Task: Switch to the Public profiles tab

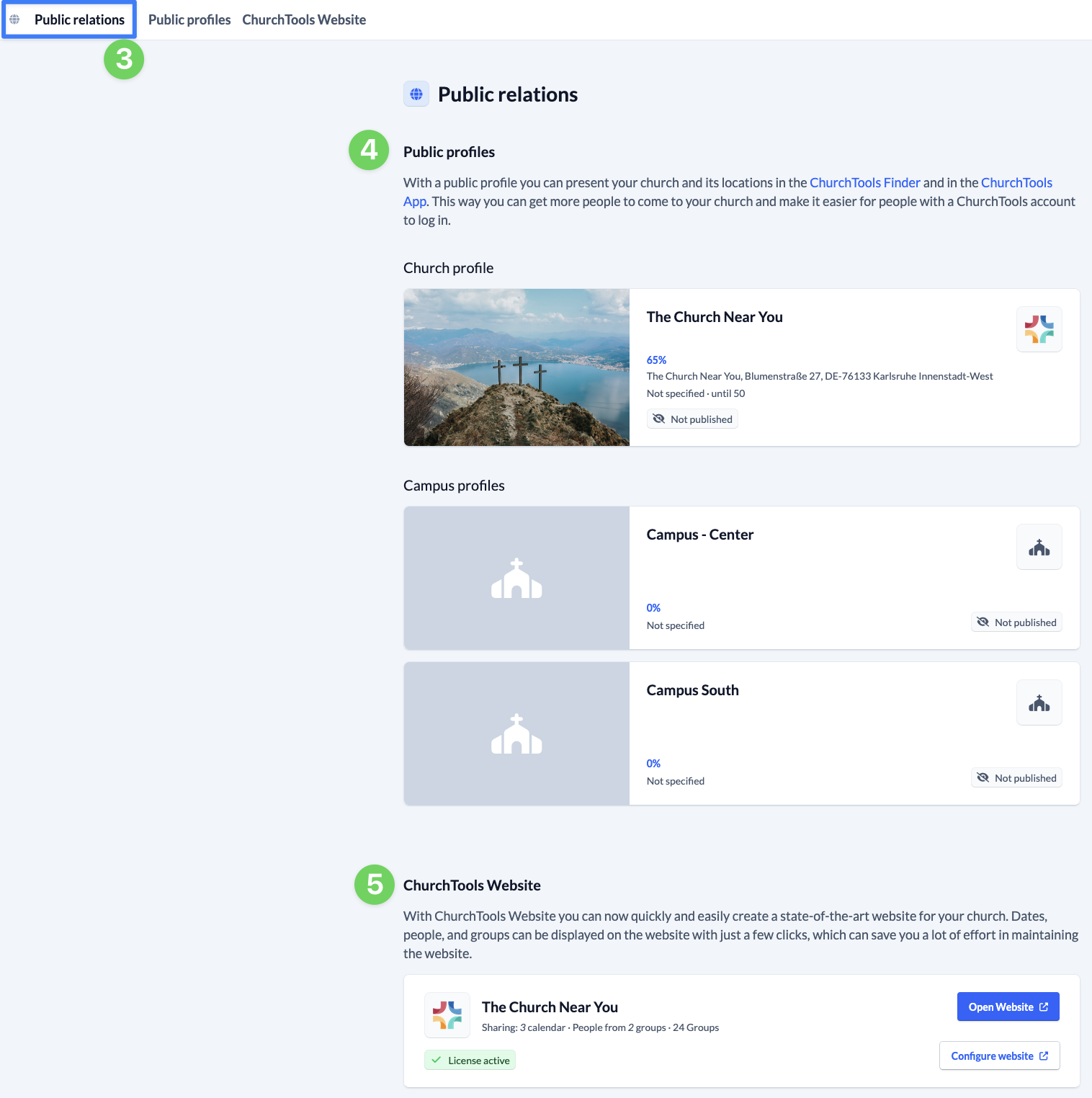Action: [189, 19]
